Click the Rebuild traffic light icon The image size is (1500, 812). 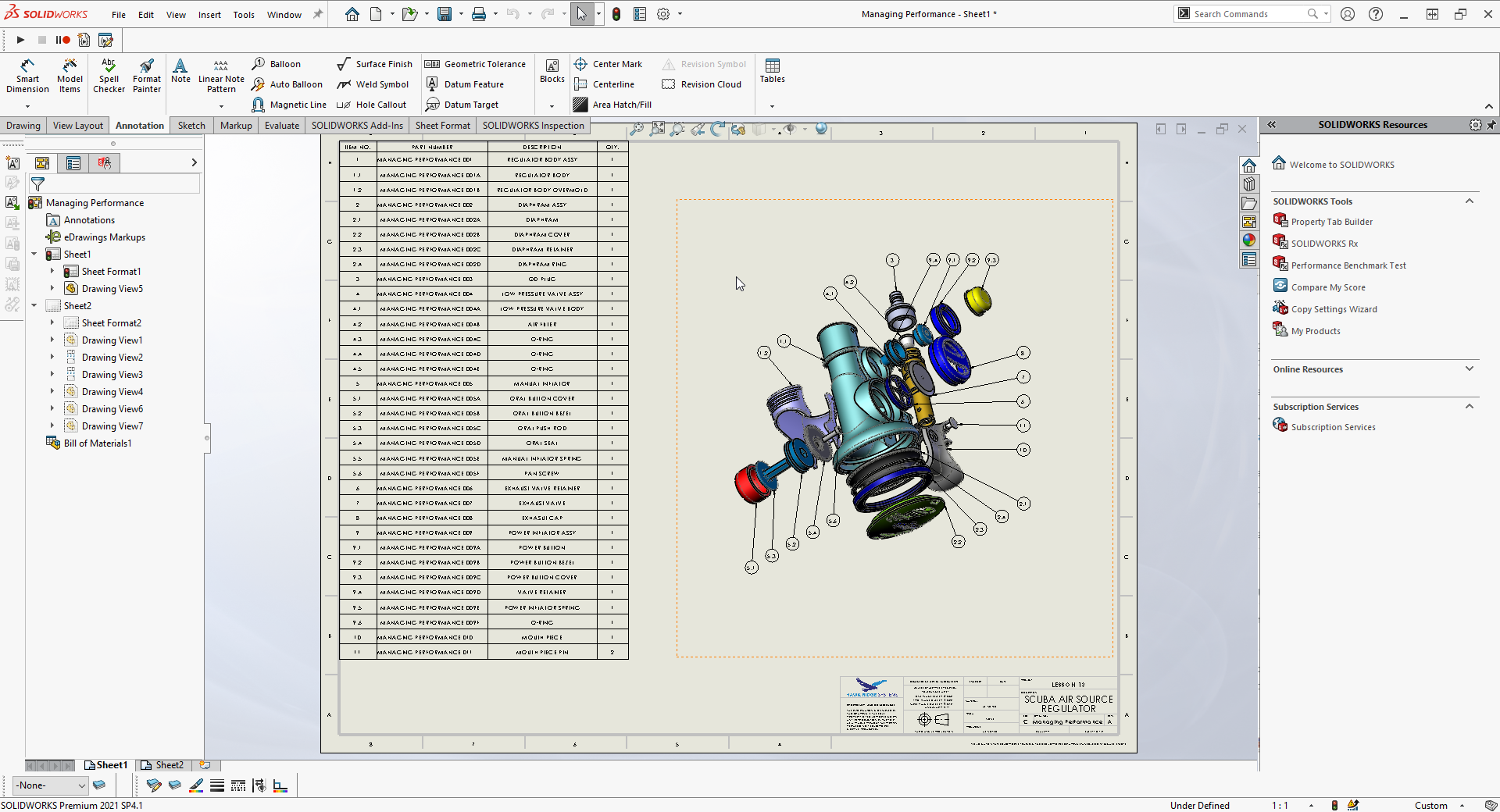(x=616, y=14)
